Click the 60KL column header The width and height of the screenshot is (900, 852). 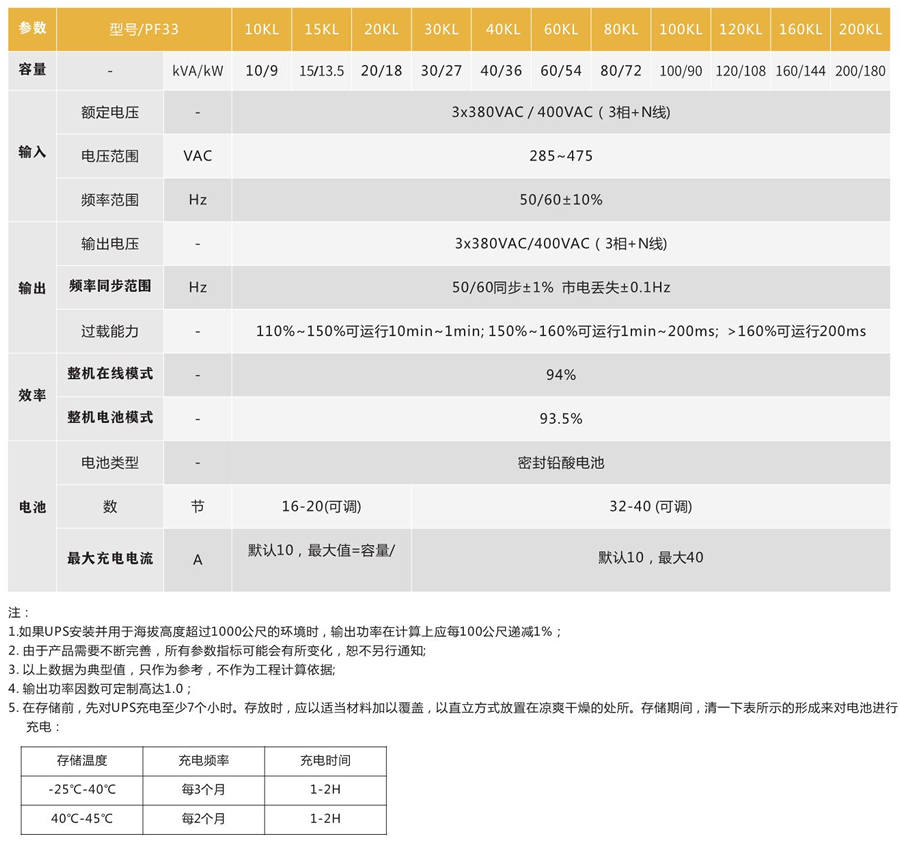[561, 30]
